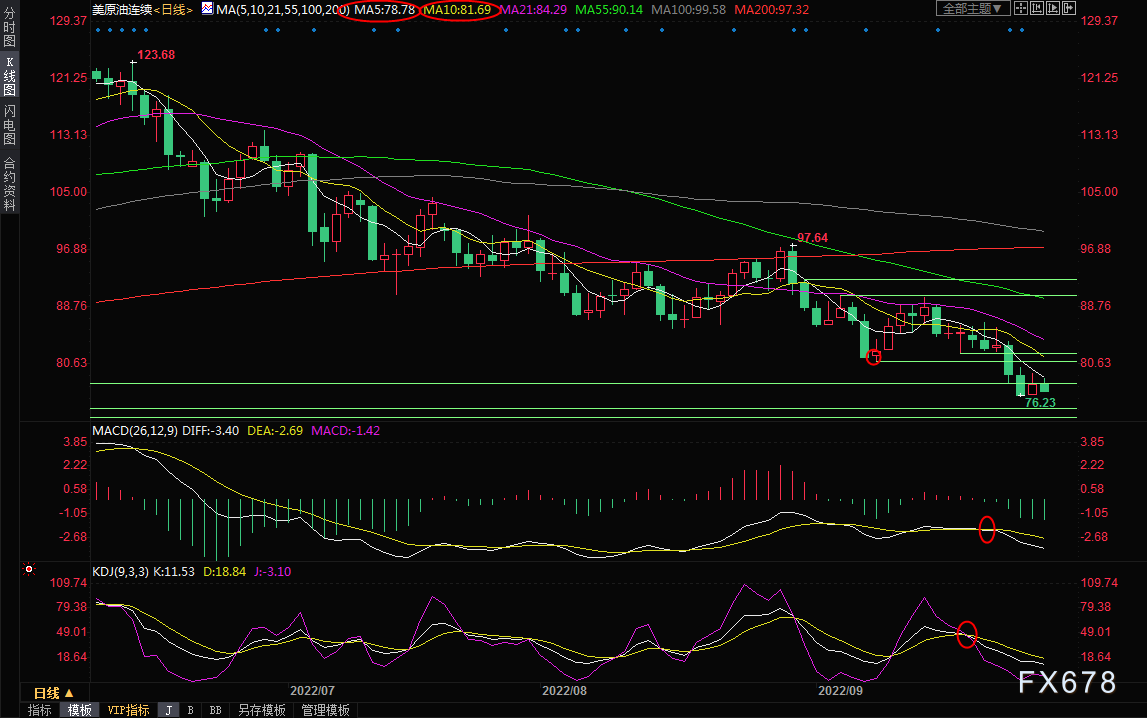Viewport: 1147px width, 718px height.
Task: Click the 管理模板 button
Action: click(x=326, y=710)
